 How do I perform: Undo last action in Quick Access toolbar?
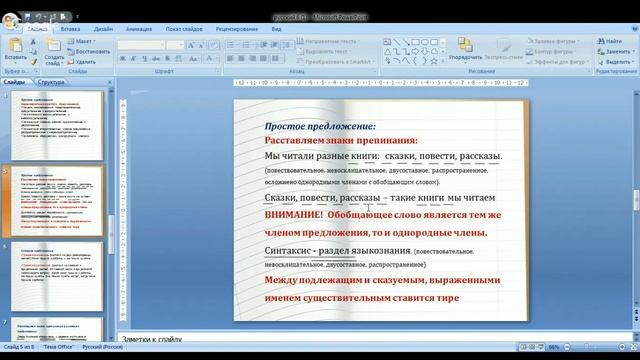[x=39, y=17]
